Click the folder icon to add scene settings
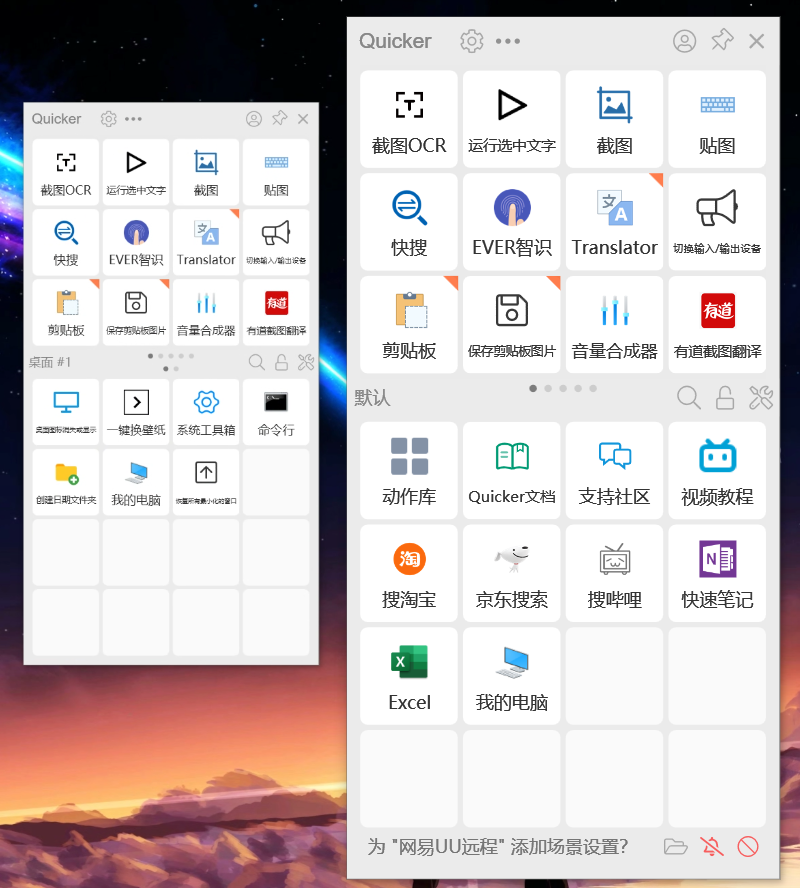Image resolution: width=800 pixels, height=888 pixels. point(675,847)
